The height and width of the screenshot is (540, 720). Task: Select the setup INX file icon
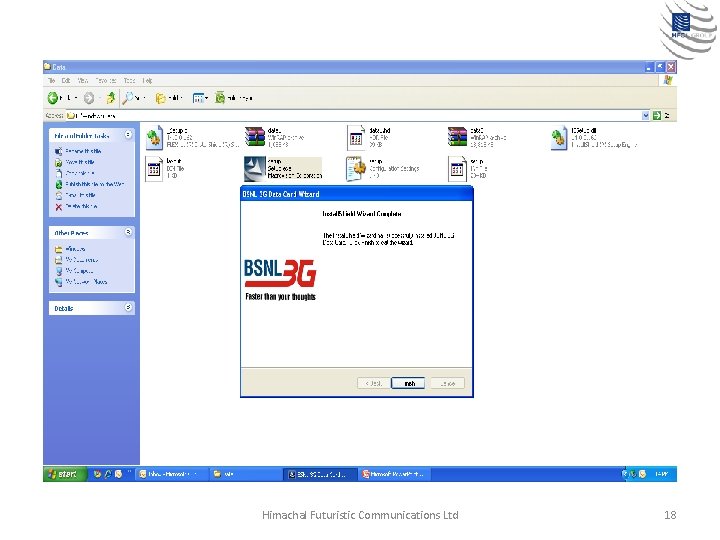click(x=457, y=169)
